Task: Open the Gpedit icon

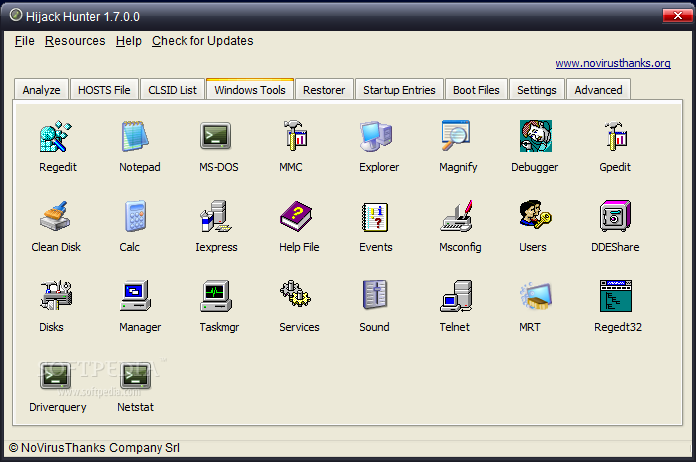Action: [616, 136]
